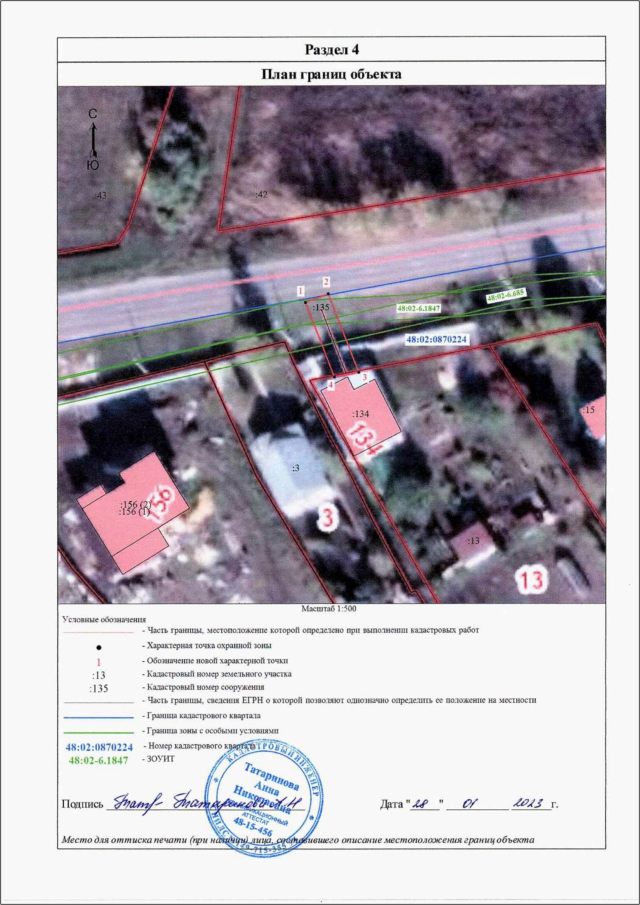The image size is (640, 905).
Task: Click the "Масштаб 1:500" scale text
Action: [331, 607]
